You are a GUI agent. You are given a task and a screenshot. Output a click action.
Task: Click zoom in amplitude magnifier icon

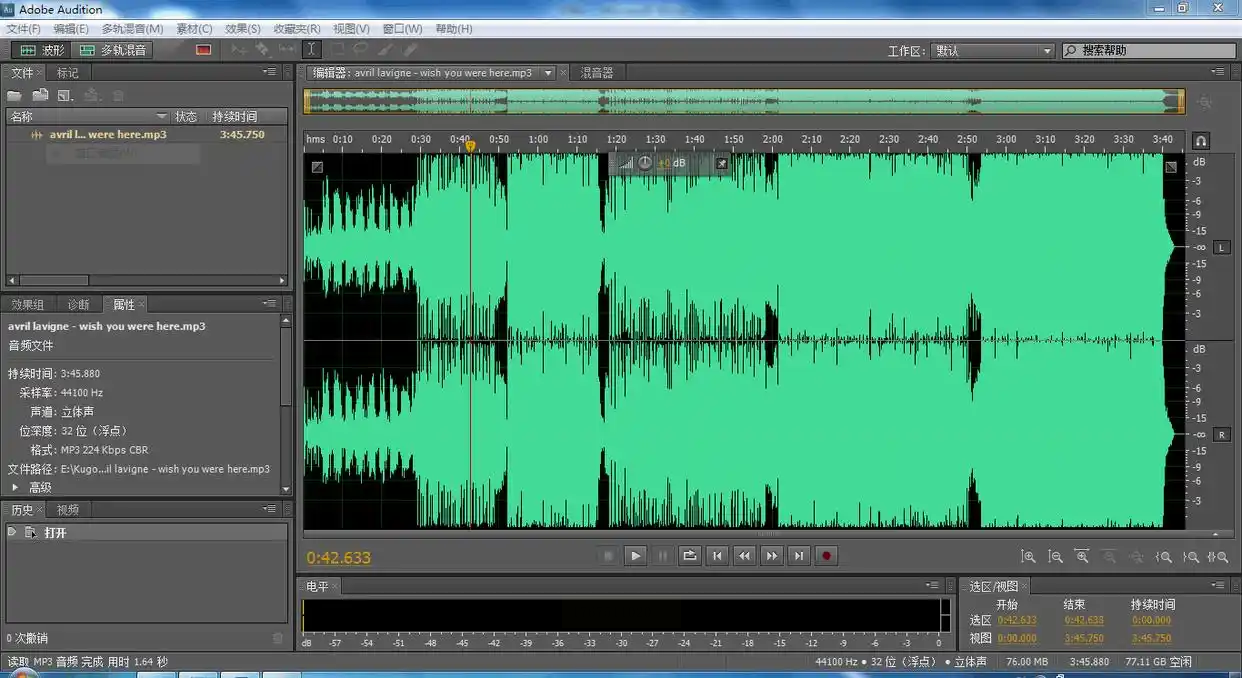tap(1027, 557)
